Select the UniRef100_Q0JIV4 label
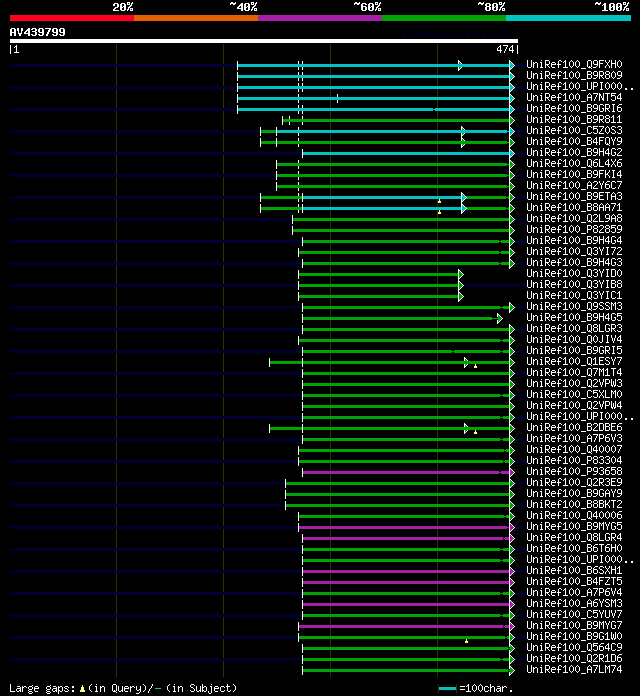 click(x=574, y=340)
